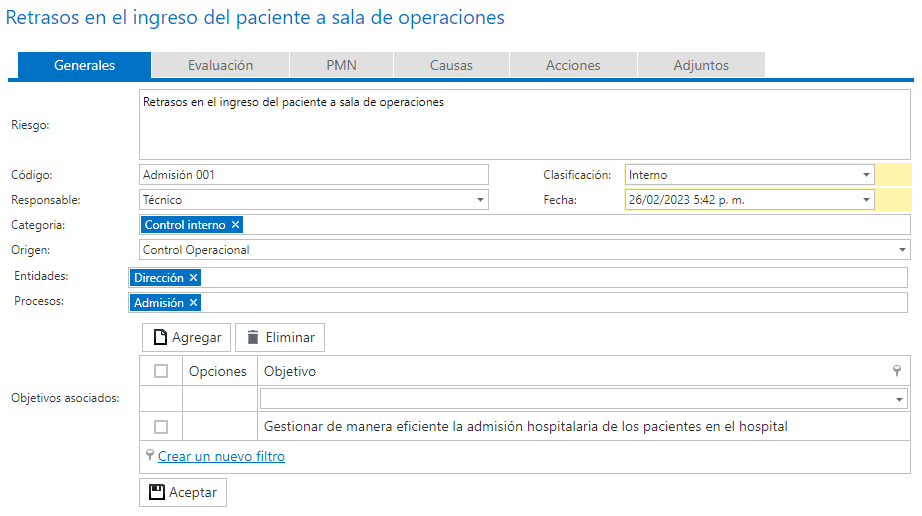
Task: Click the Control interno tag label
Action: pyautogui.click(x=185, y=225)
